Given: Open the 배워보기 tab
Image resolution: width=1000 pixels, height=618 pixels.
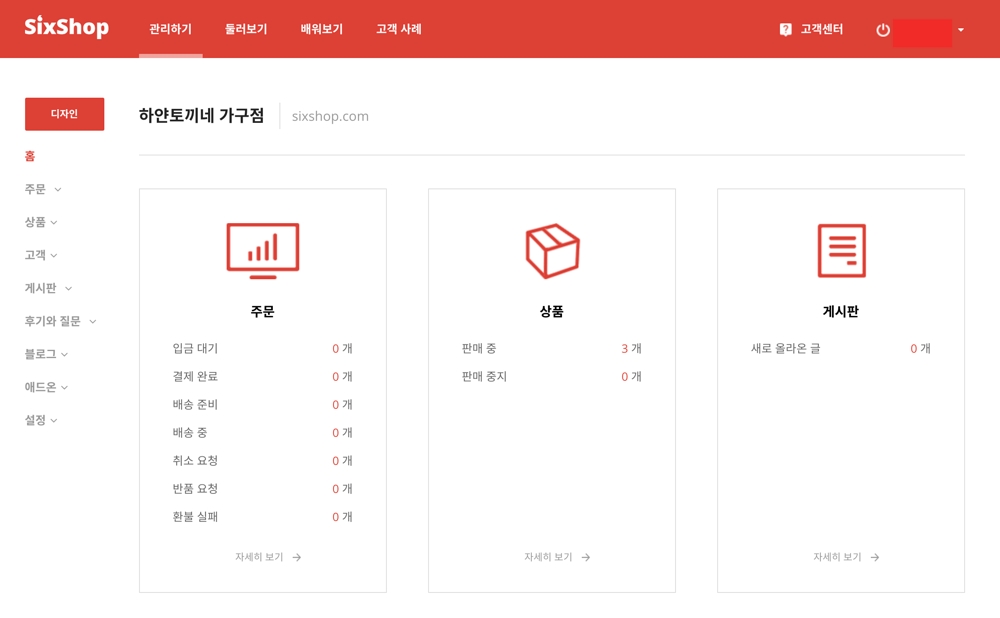Looking at the screenshot, I should pos(322,29).
